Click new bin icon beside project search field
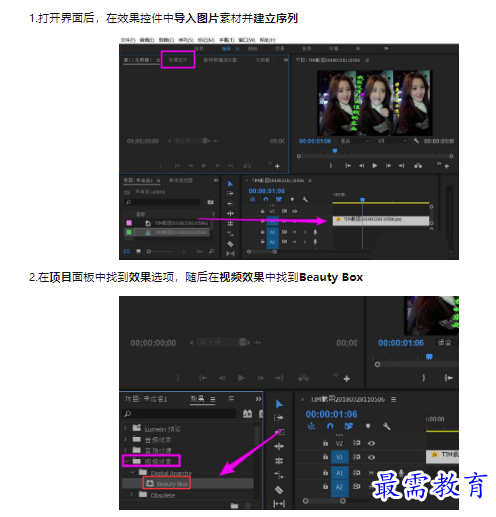The image size is (496, 517). coord(210,202)
